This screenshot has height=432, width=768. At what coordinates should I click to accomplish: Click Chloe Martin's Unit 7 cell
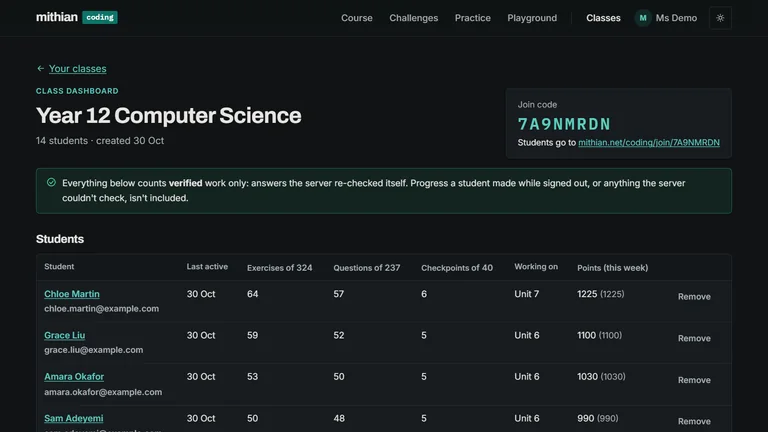pos(527,294)
